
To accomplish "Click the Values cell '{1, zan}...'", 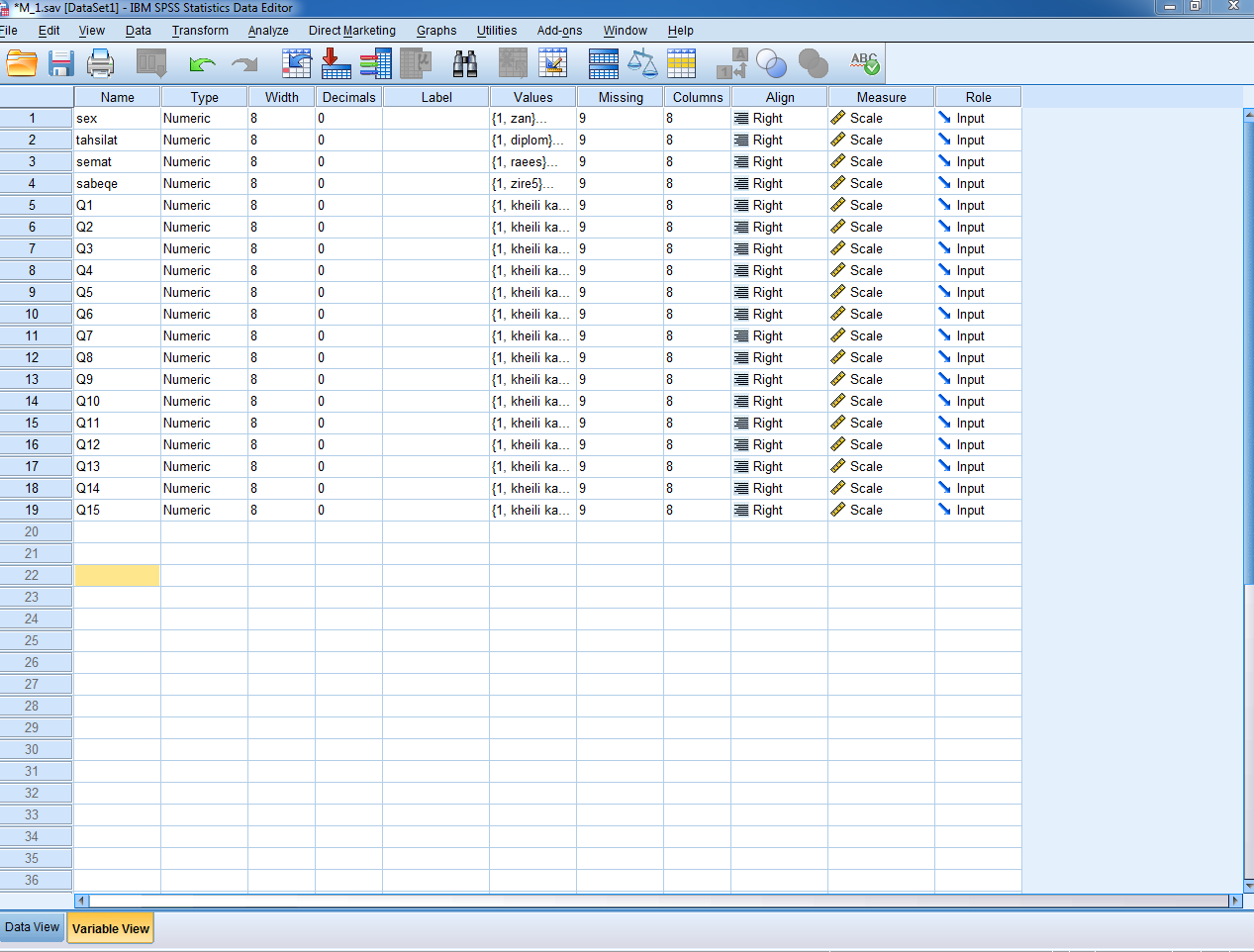I will point(532,118).
